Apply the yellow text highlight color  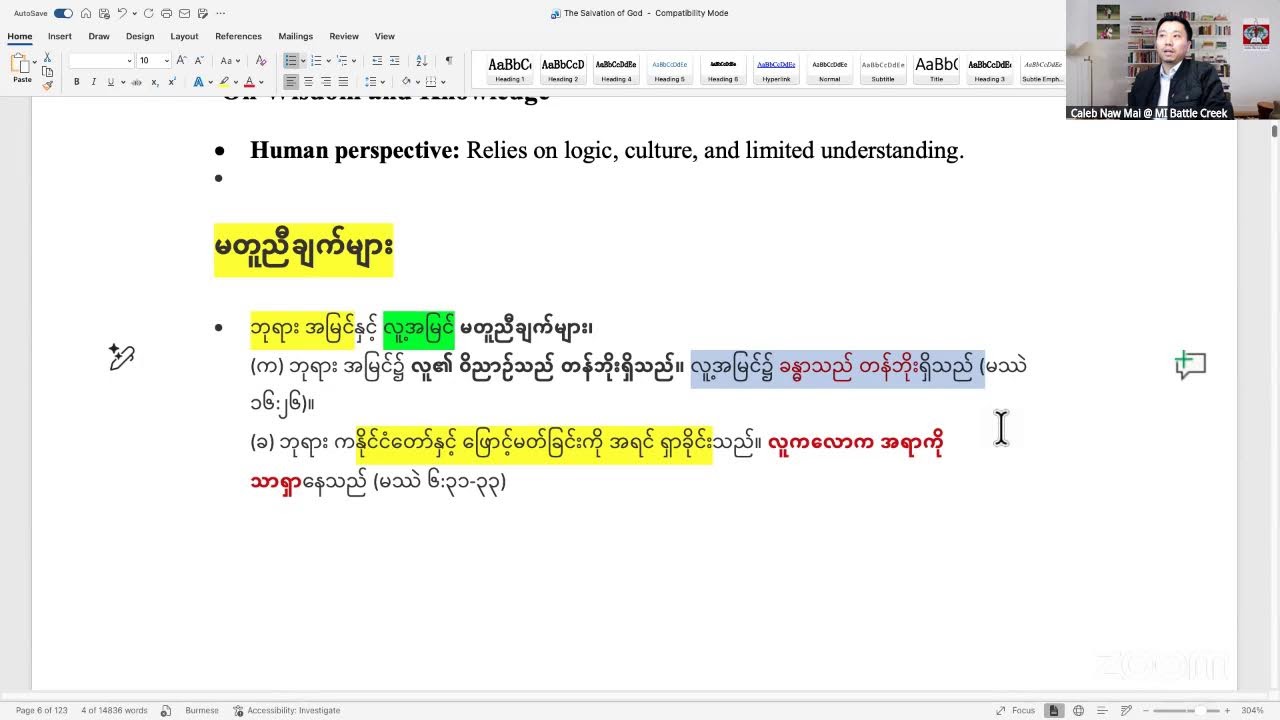[x=224, y=82]
